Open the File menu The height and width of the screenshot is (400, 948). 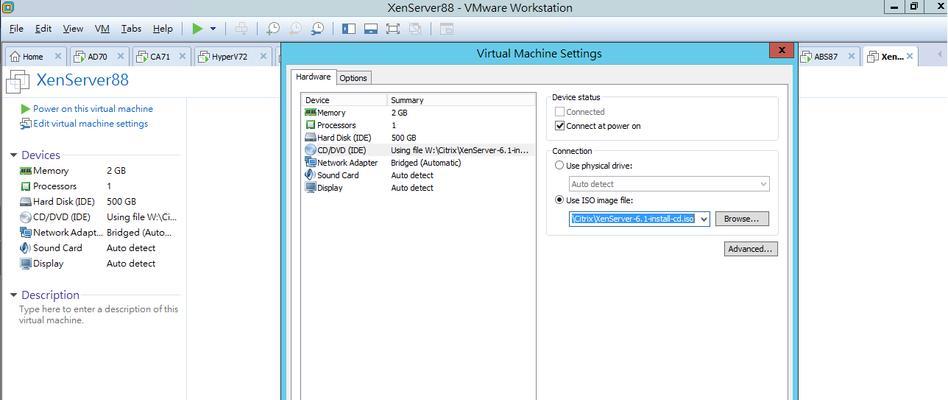(16, 28)
